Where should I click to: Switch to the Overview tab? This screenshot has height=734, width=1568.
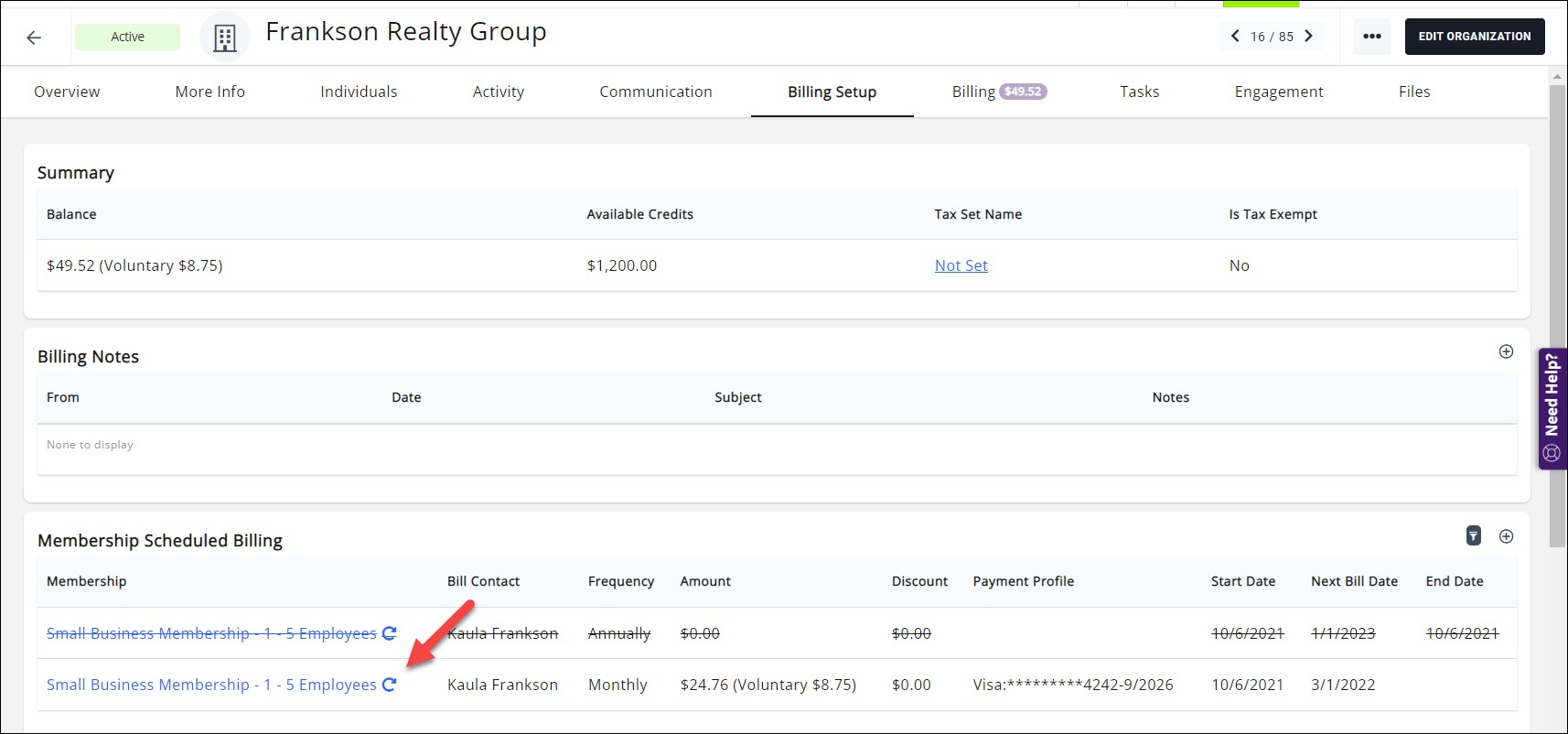67,92
